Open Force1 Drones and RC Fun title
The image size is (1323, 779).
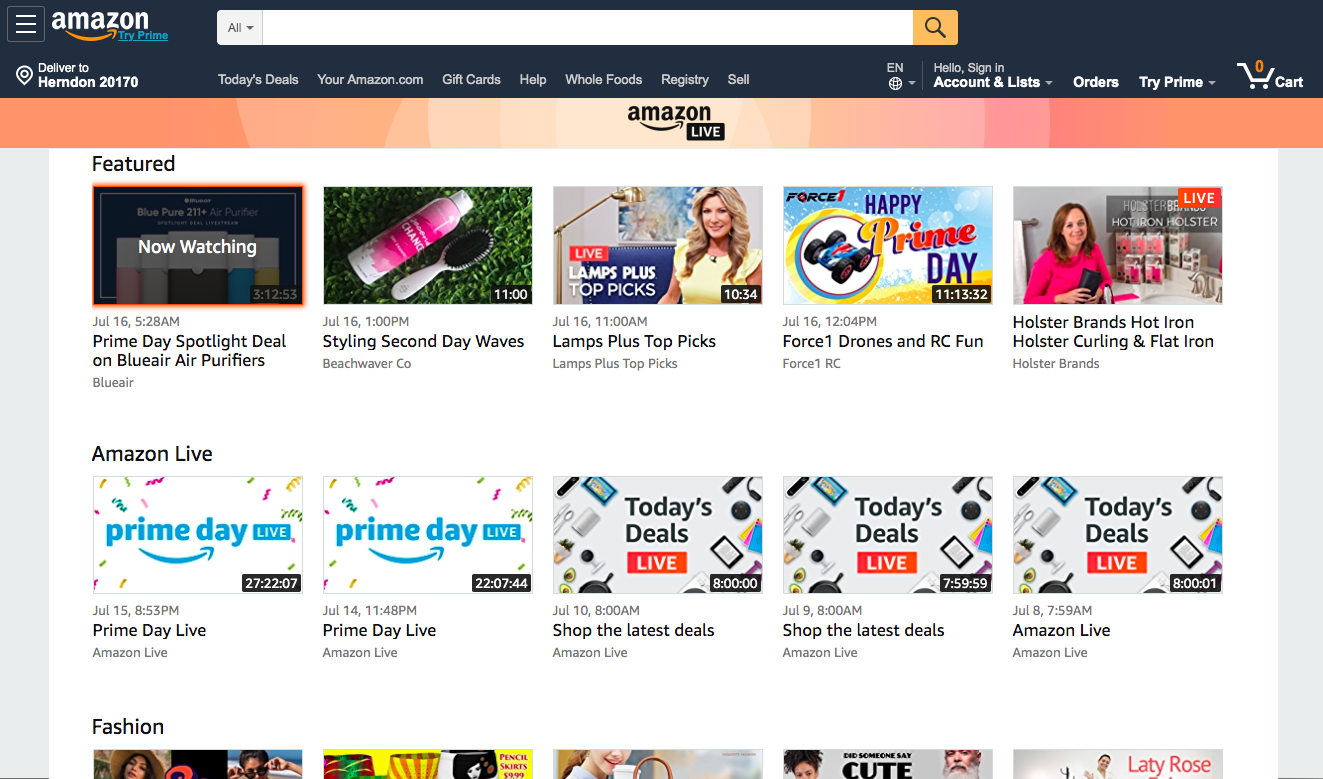click(883, 341)
